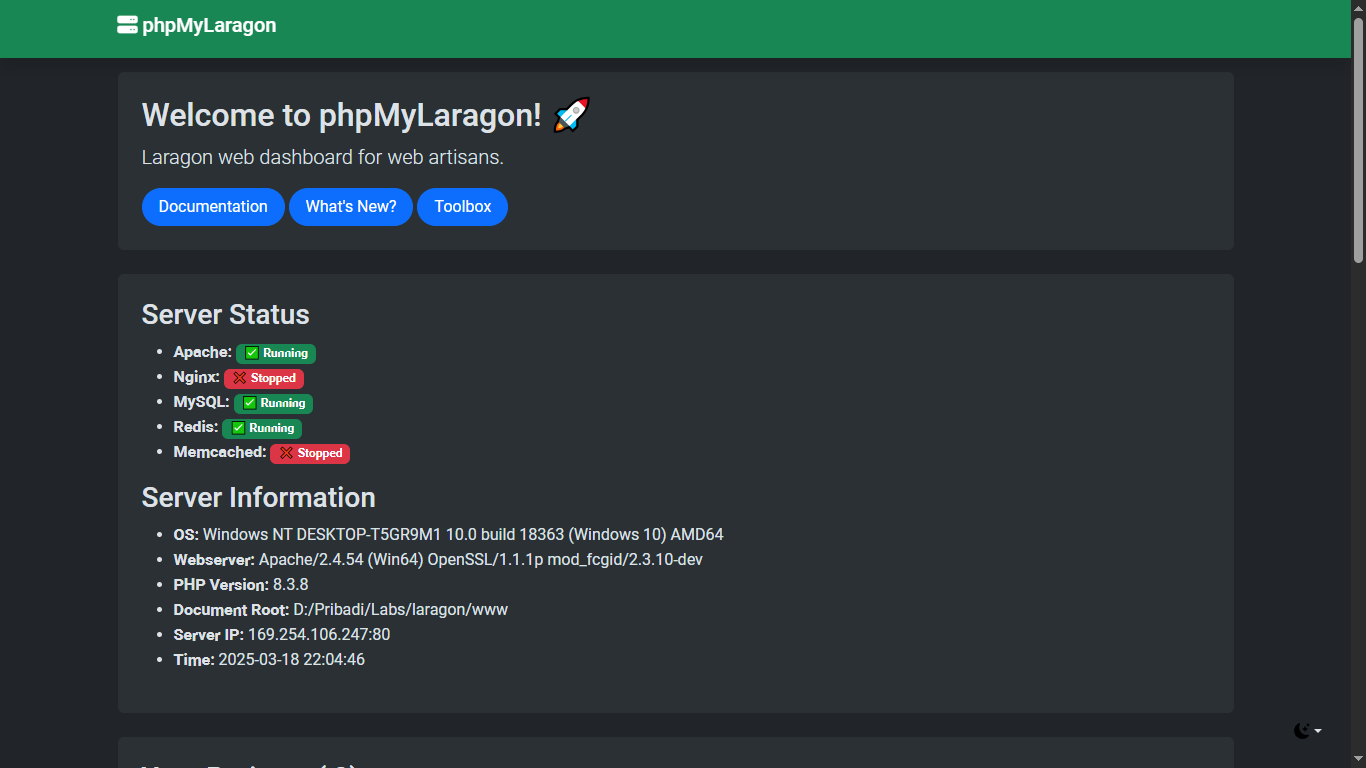Open the What's New? button

point(351,207)
